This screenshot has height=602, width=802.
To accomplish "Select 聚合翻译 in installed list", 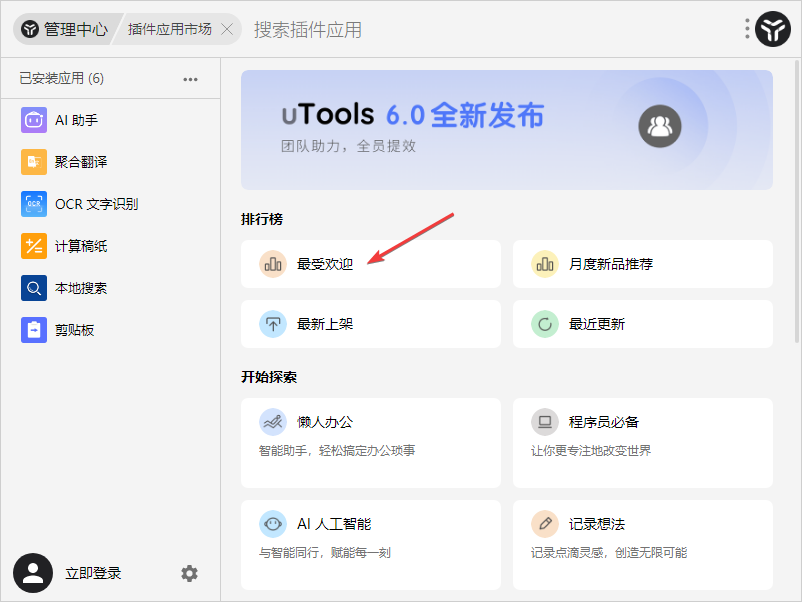I will (110, 162).
